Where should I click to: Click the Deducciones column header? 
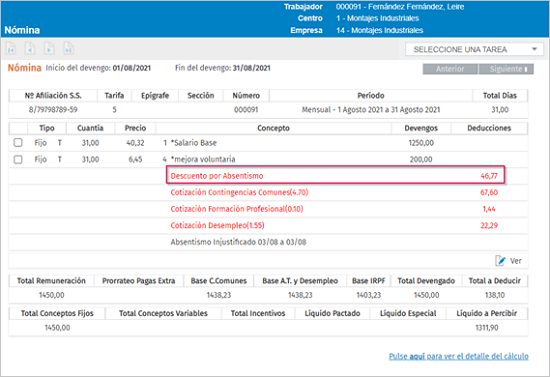pos(489,128)
